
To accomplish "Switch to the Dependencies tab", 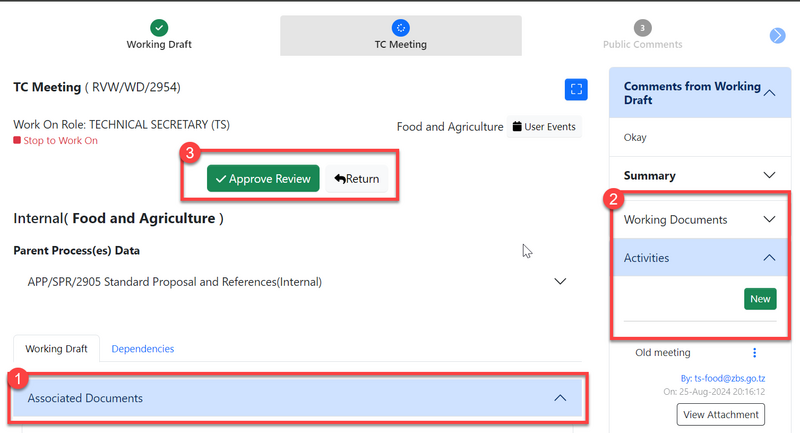I will (143, 349).
